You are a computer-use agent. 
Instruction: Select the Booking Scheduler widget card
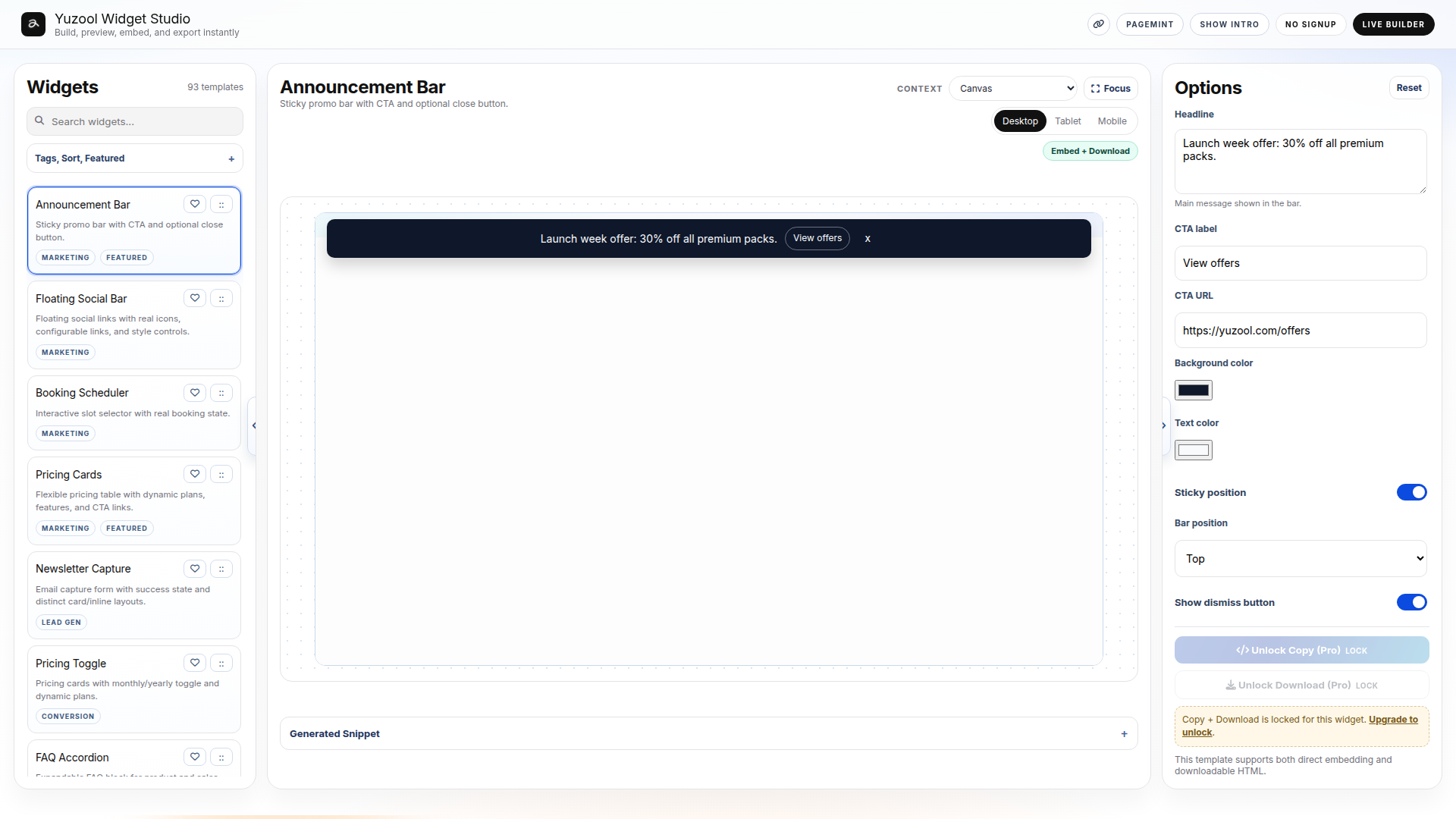(134, 413)
